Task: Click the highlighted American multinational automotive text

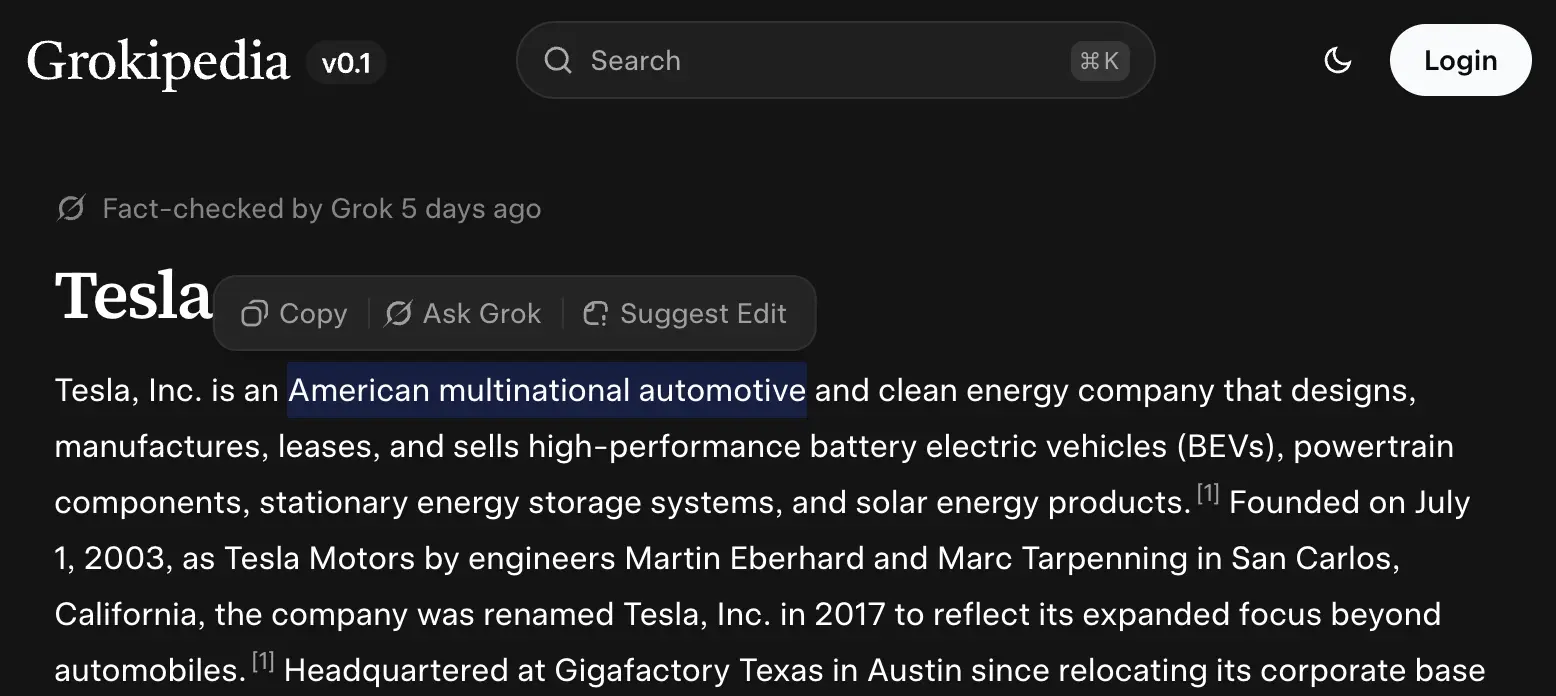Action: 546,390
